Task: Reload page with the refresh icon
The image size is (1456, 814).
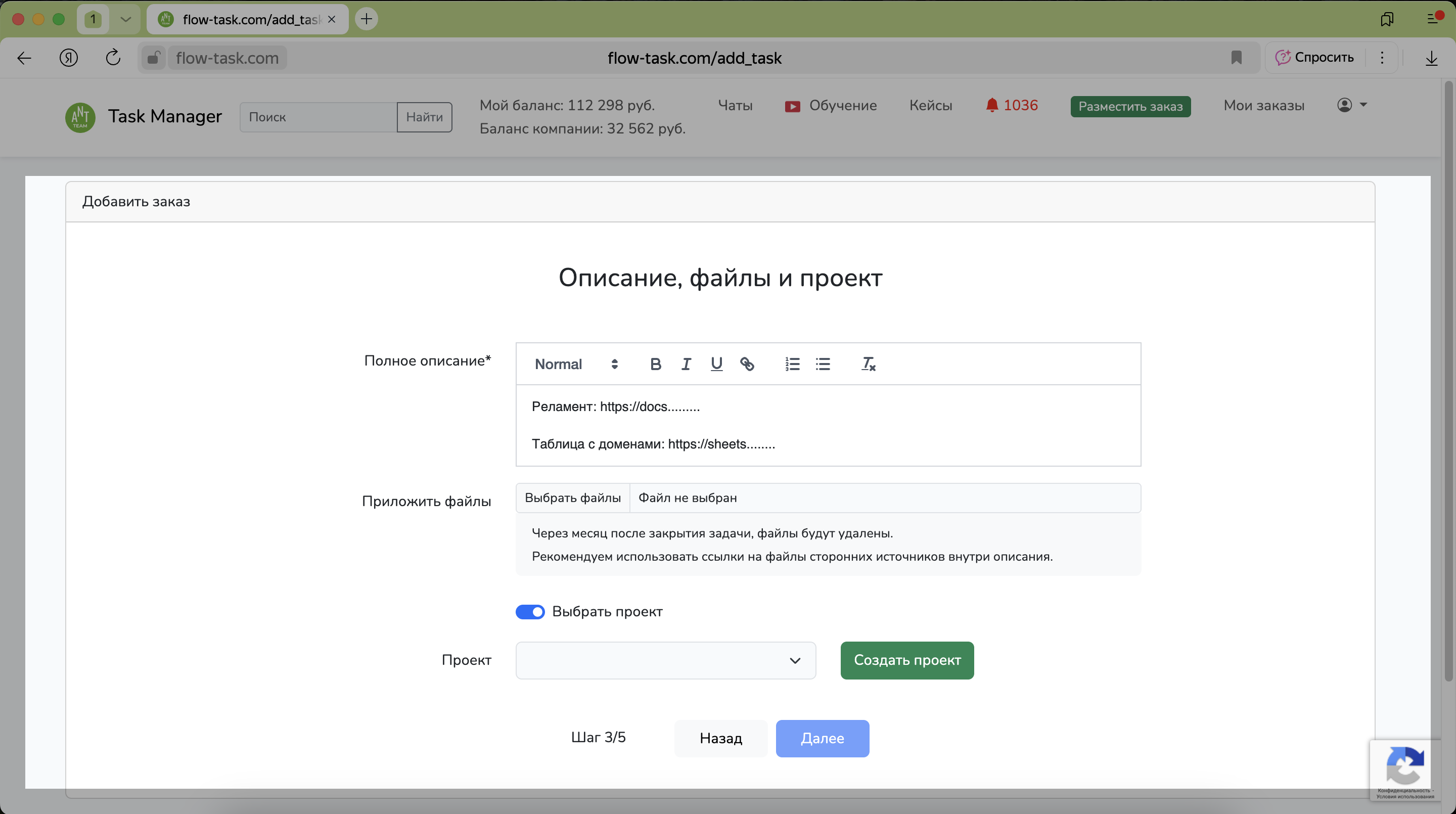Action: pyautogui.click(x=113, y=58)
